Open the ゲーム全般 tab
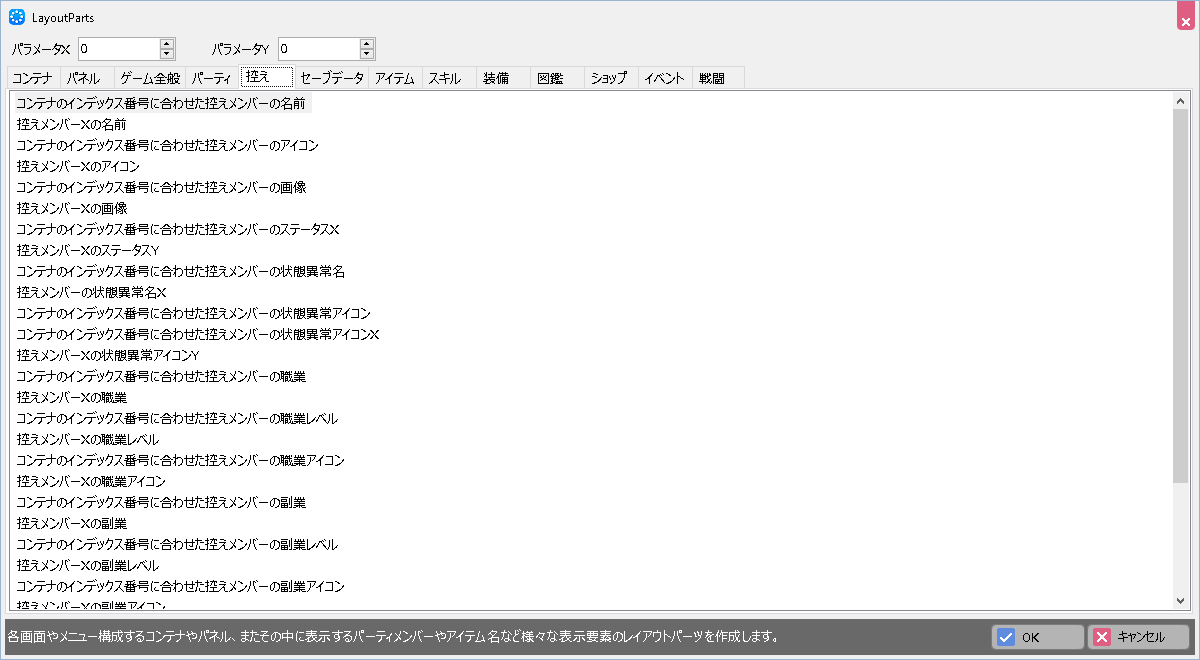Screen dimensions: 1200x660 coord(150,78)
